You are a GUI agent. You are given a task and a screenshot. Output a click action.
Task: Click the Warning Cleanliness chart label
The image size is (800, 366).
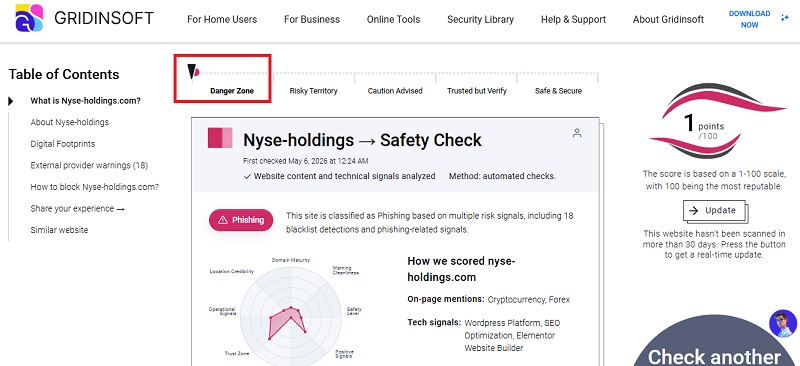(345, 270)
